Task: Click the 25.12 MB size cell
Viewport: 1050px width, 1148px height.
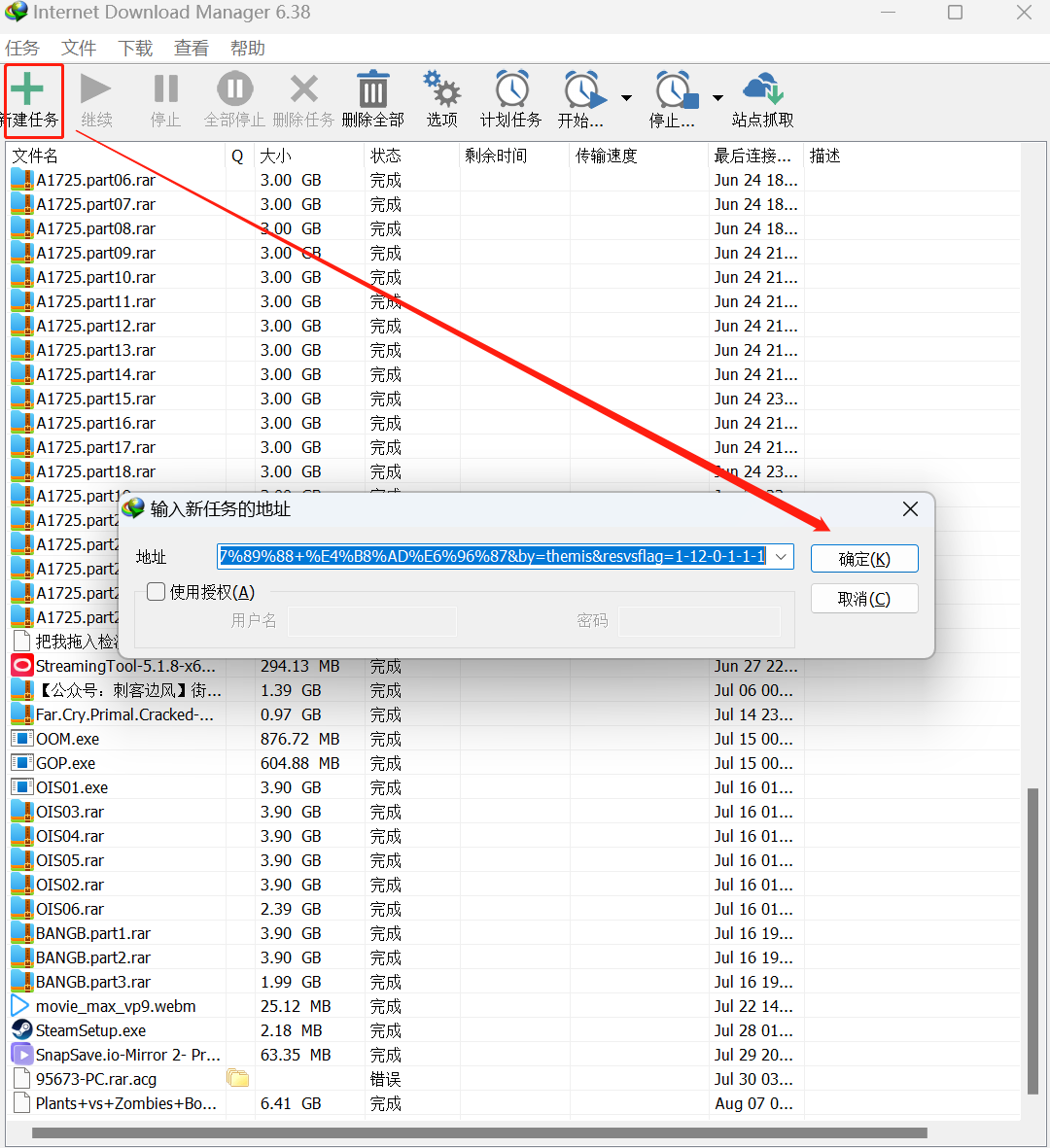Action: (296, 1005)
